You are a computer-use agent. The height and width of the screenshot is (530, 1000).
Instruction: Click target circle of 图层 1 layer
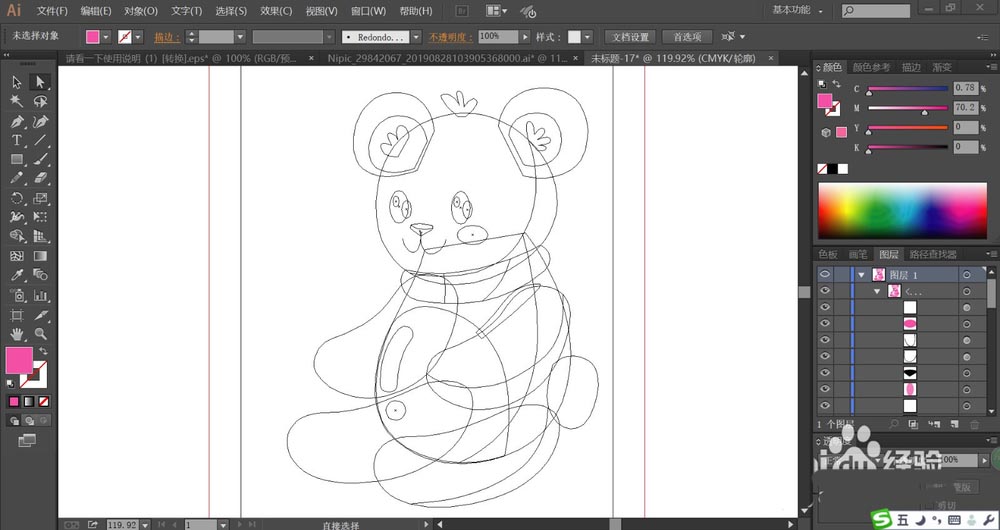pos(967,275)
